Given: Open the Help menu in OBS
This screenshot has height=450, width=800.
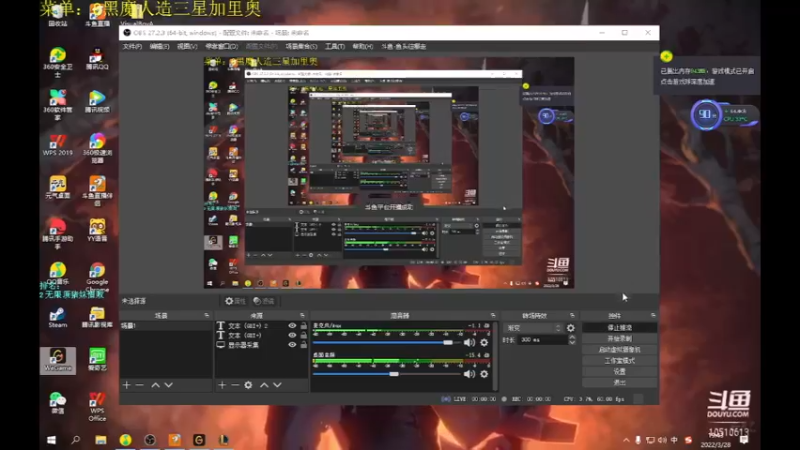Looking at the screenshot, I should (x=363, y=46).
